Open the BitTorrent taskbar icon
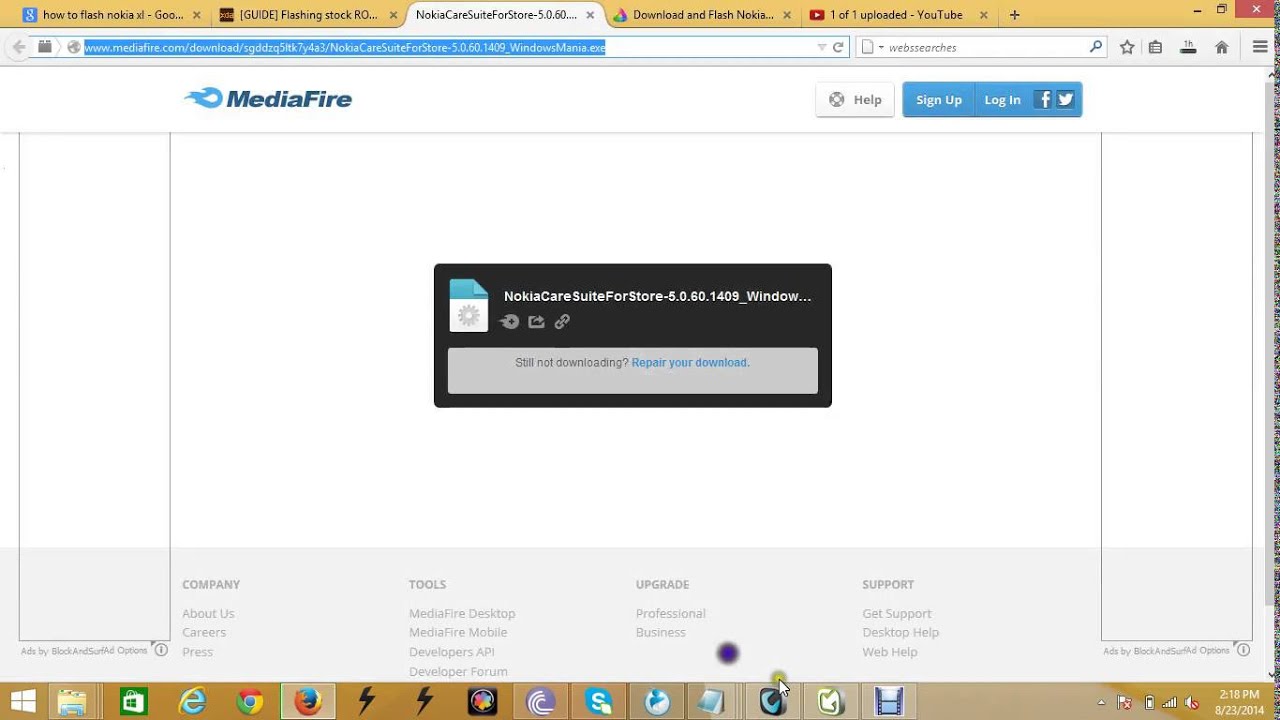The height and width of the screenshot is (720, 1280). pyautogui.click(x=541, y=702)
